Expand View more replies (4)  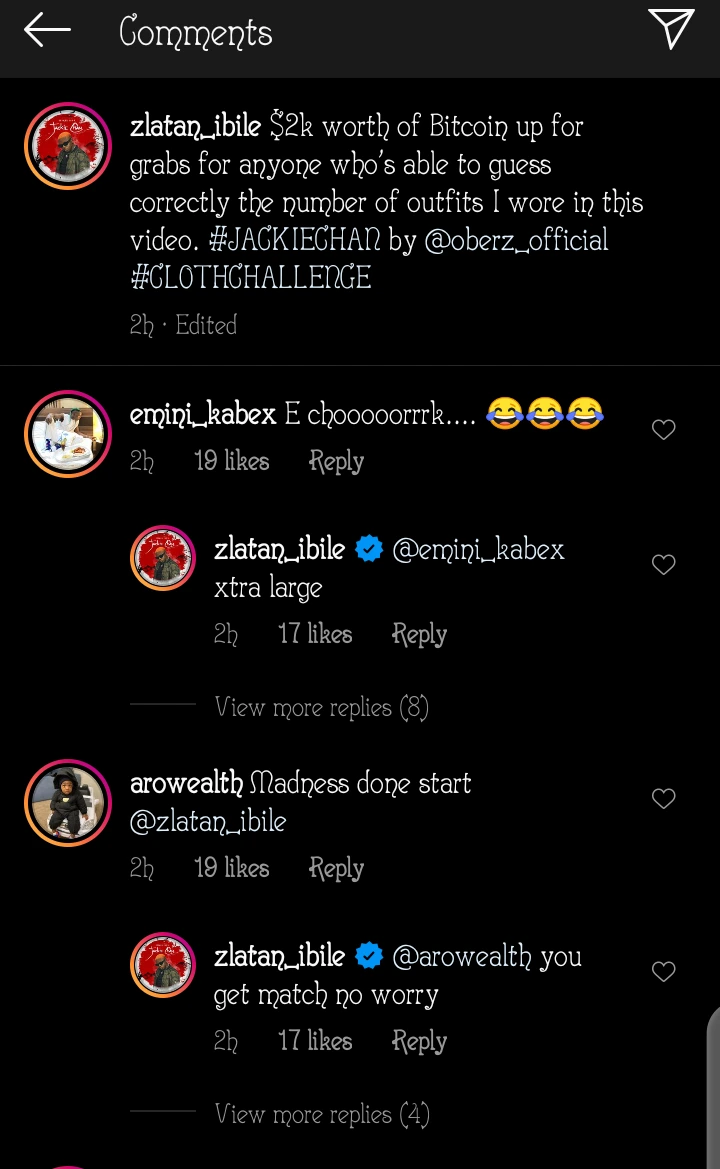click(x=321, y=1114)
